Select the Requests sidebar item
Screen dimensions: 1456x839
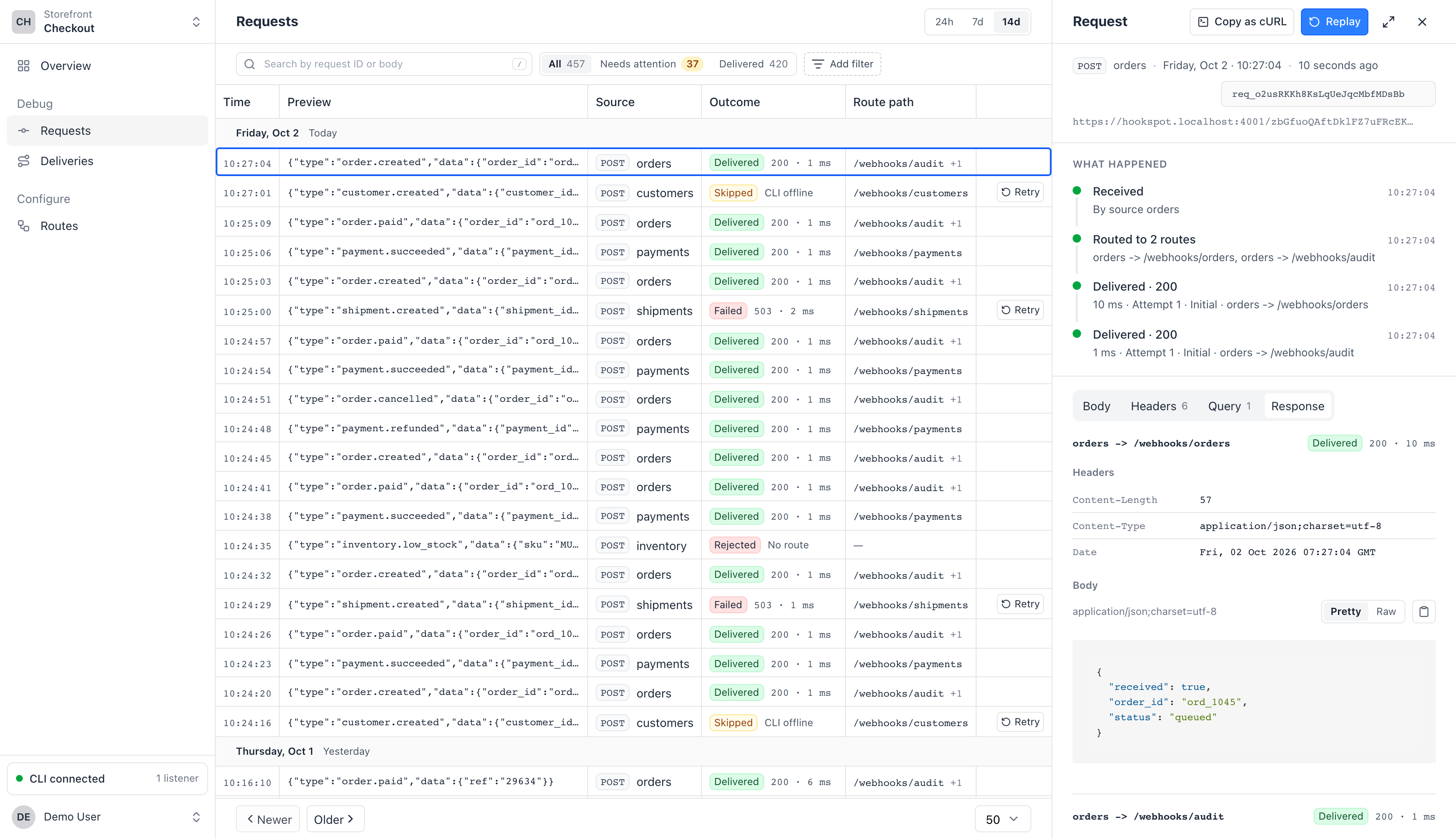(x=107, y=131)
